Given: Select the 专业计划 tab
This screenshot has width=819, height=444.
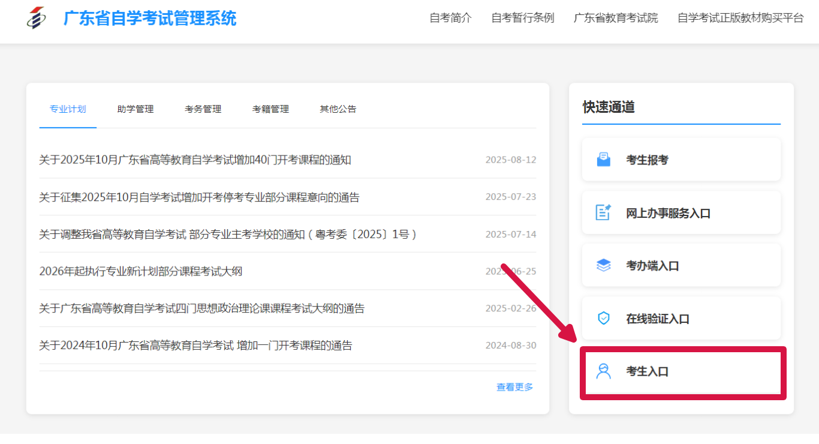Looking at the screenshot, I should pos(68,109).
